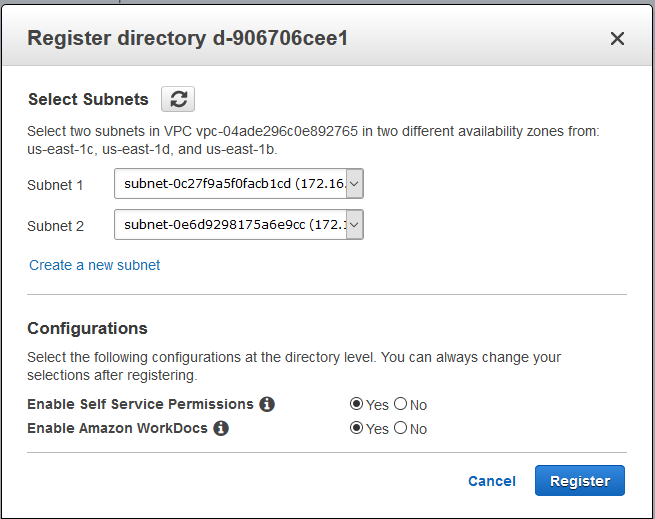This screenshot has height=519, width=655.
Task: Click the Select Subnets heading
Action: (x=88, y=99)
